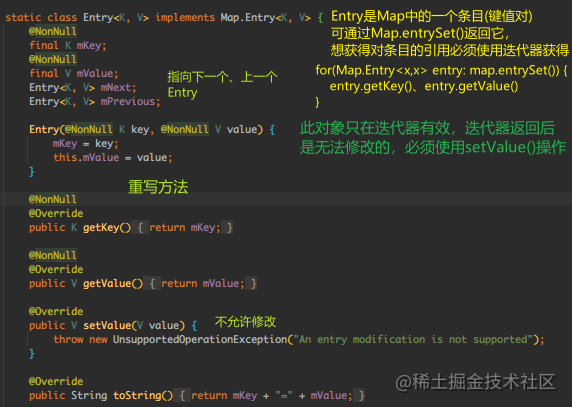Viewport: 572px width, 407px height.
Task: Click the @NonNull annotation before 'V value' parameter
Action: 185,129
